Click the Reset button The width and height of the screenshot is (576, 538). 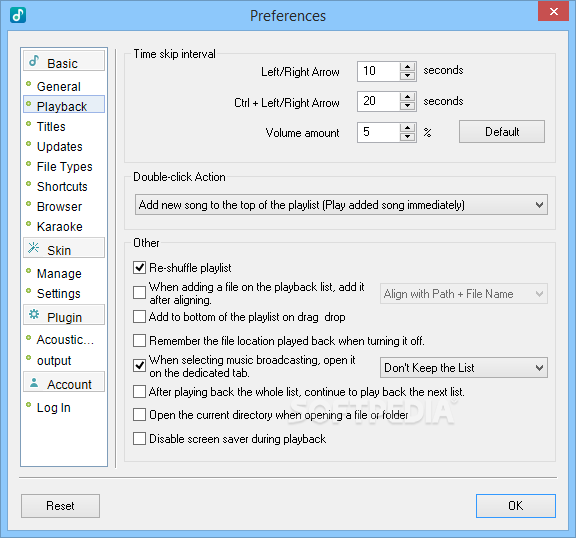[x=60, y=506]
